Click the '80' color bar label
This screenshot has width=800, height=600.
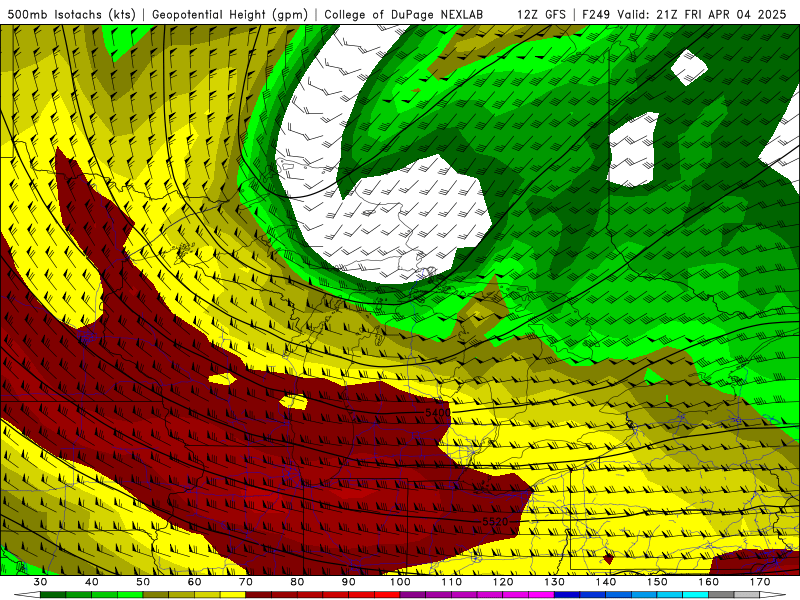[x=297, y=582]
